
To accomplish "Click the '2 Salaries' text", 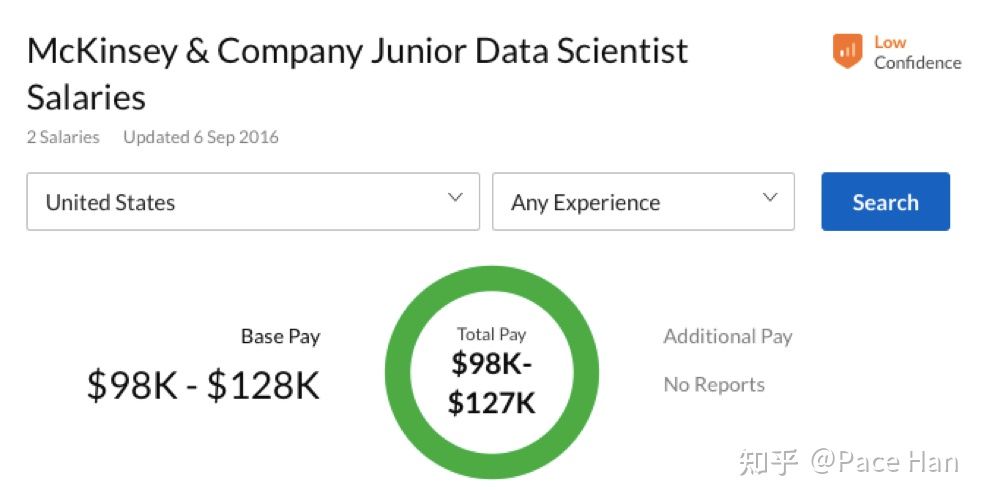I will click(x=63, y=137).
